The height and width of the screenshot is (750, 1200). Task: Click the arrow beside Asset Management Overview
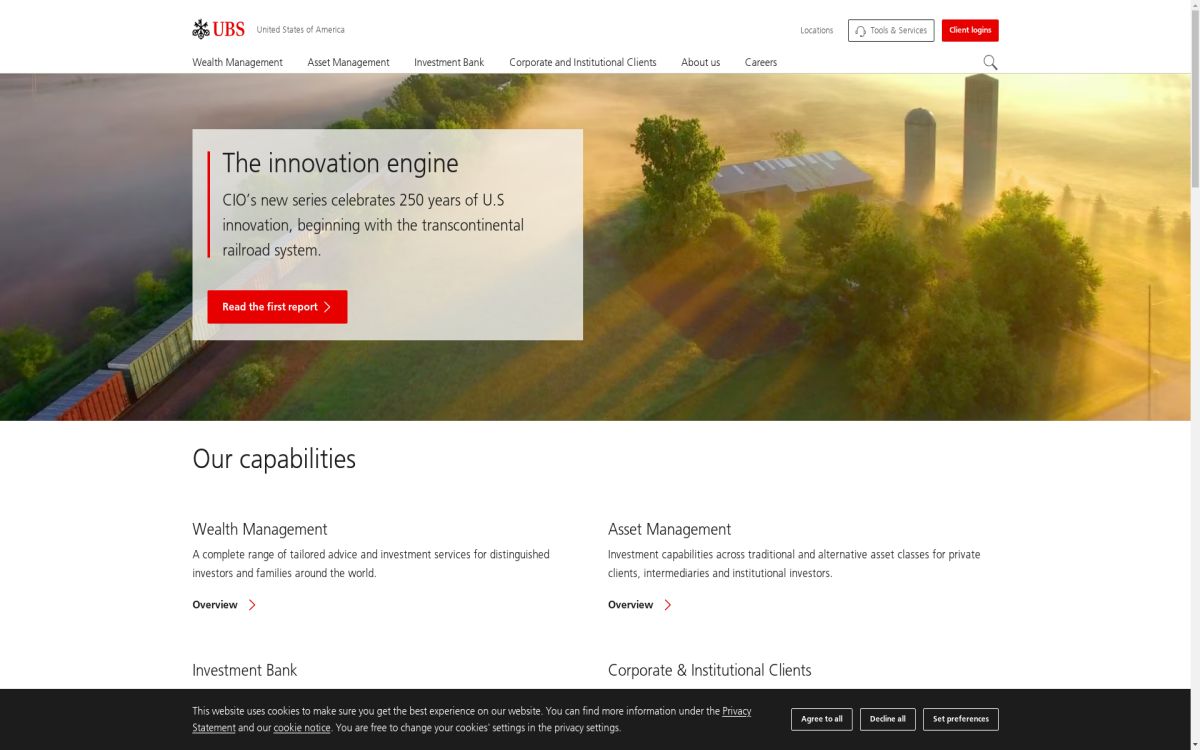click(x=668, y=604)
